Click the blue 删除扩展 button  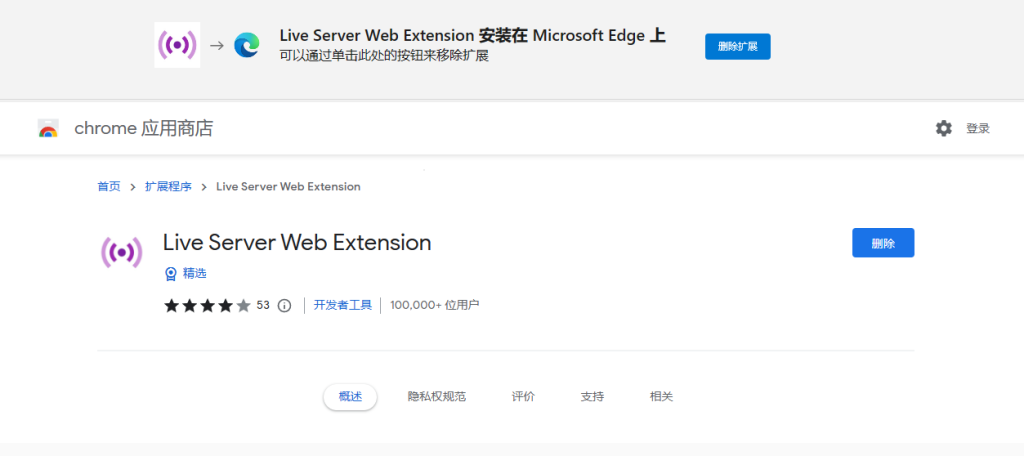(737, 46)
